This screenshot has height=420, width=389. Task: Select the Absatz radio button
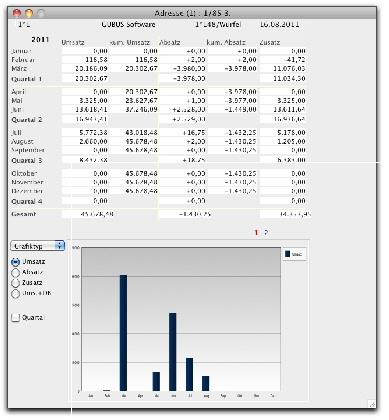click(x=16, y=273)
